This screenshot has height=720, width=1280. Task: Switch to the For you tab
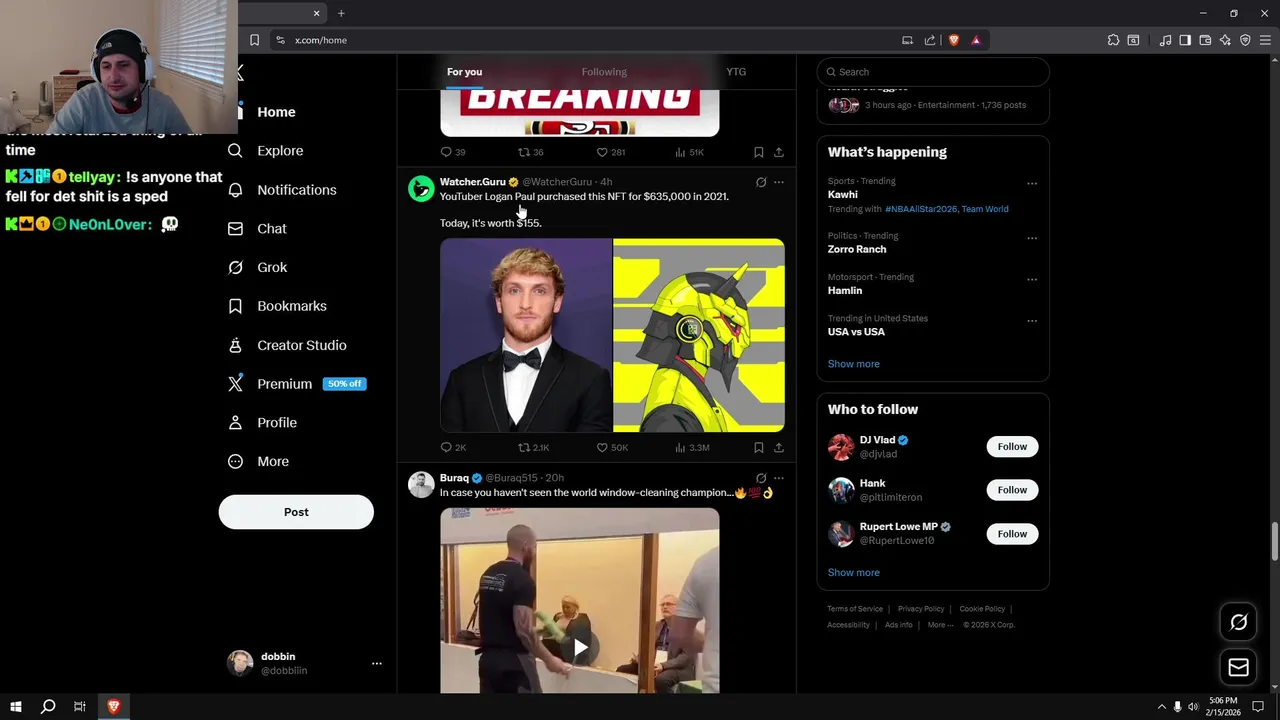464,72
